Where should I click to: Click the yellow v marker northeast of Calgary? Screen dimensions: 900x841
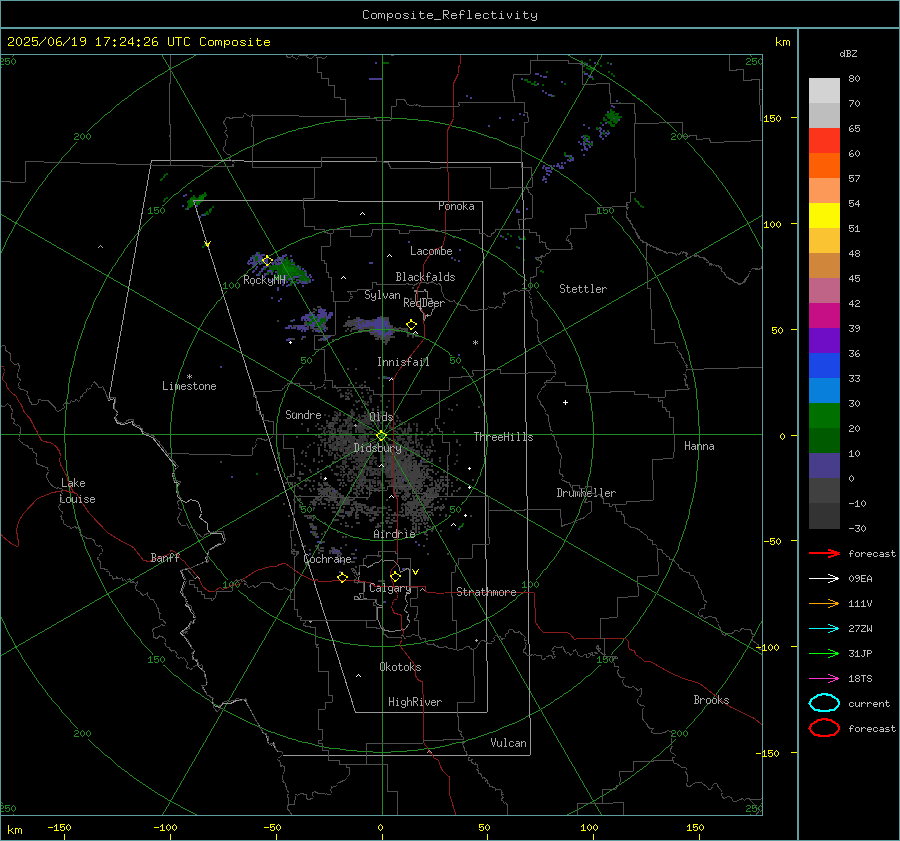click(416, 572)
